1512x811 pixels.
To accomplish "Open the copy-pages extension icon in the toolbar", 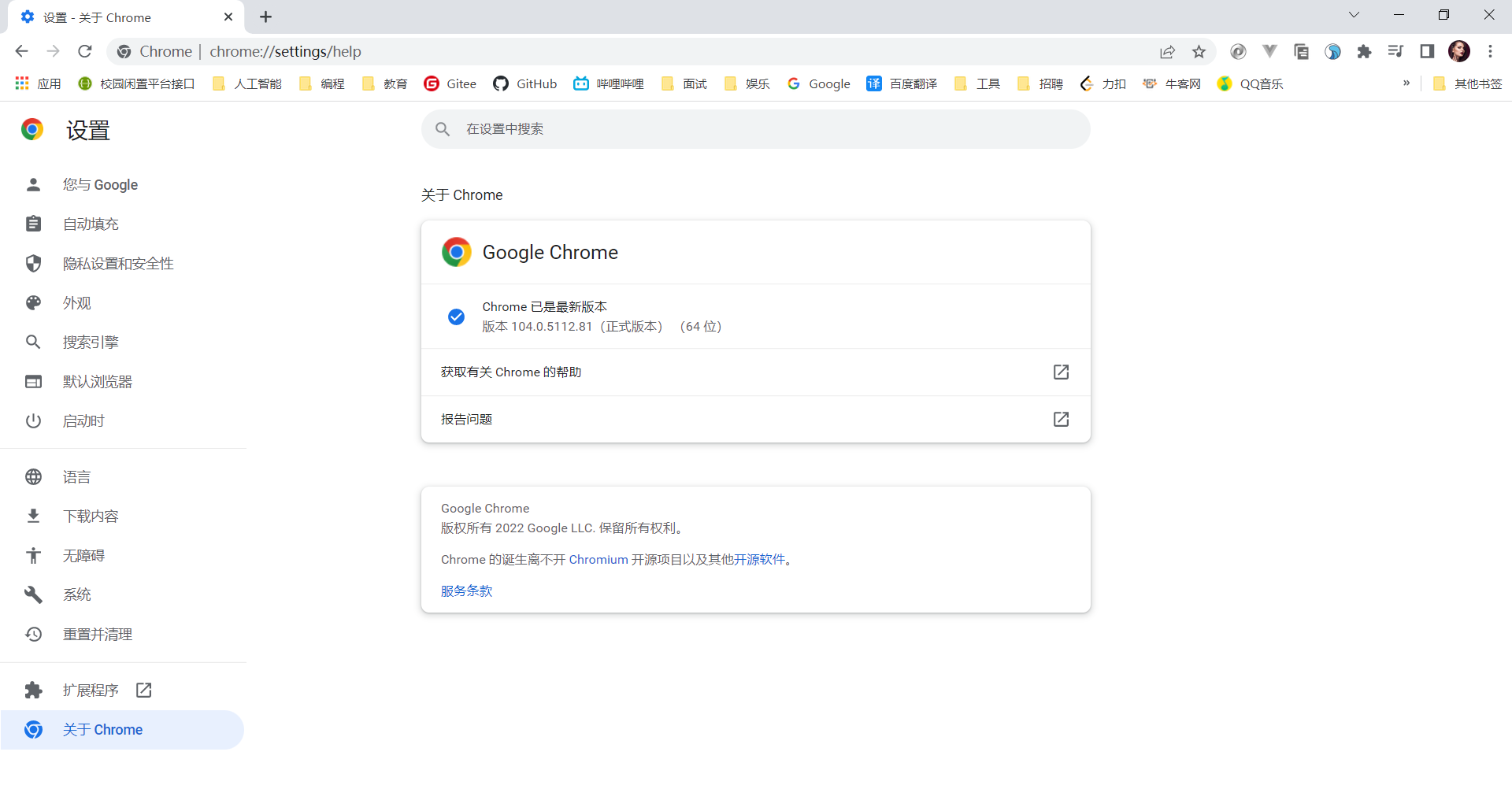I will click(1301, 51).
